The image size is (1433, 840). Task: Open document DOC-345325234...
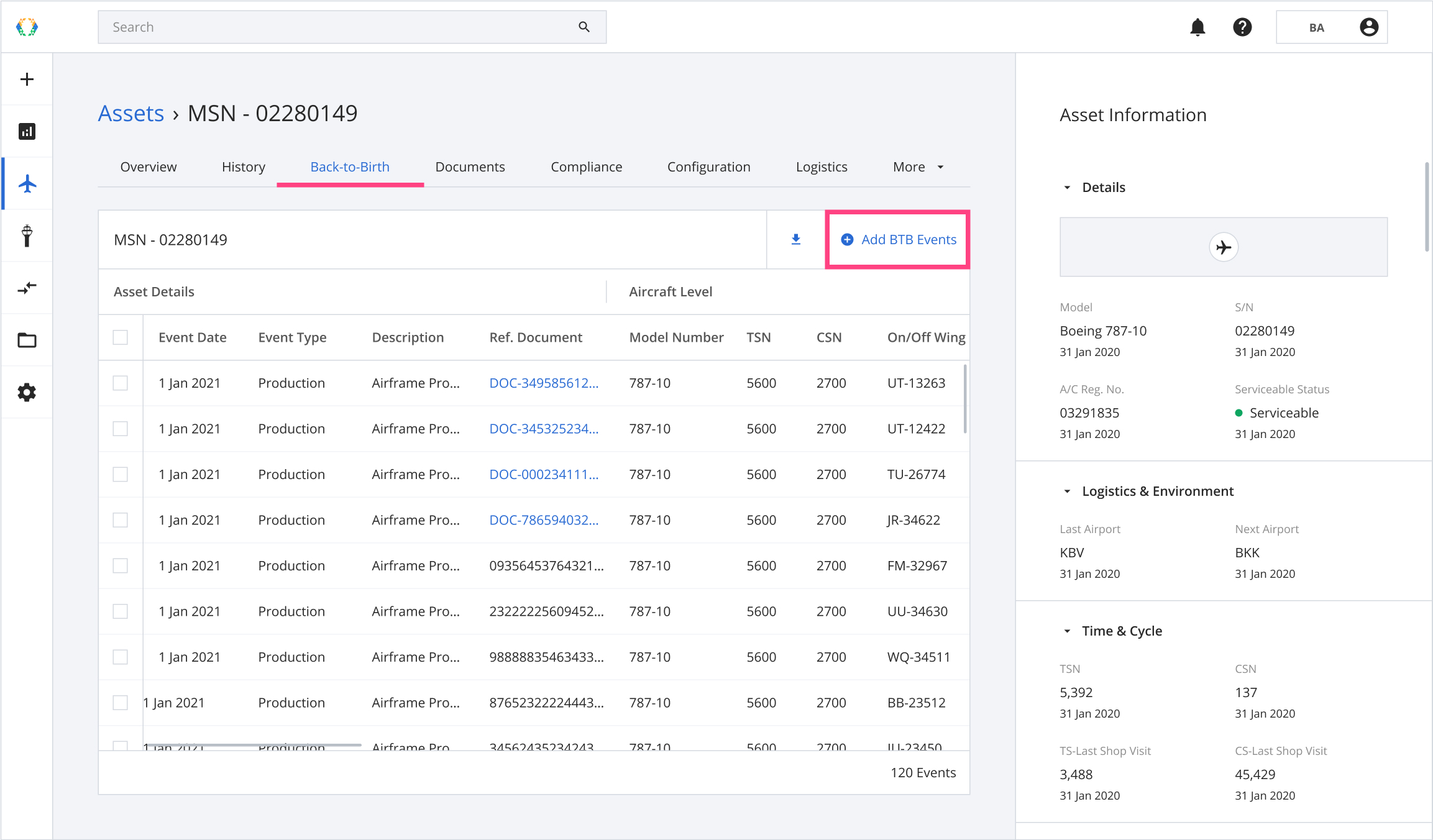coord(544,429)
